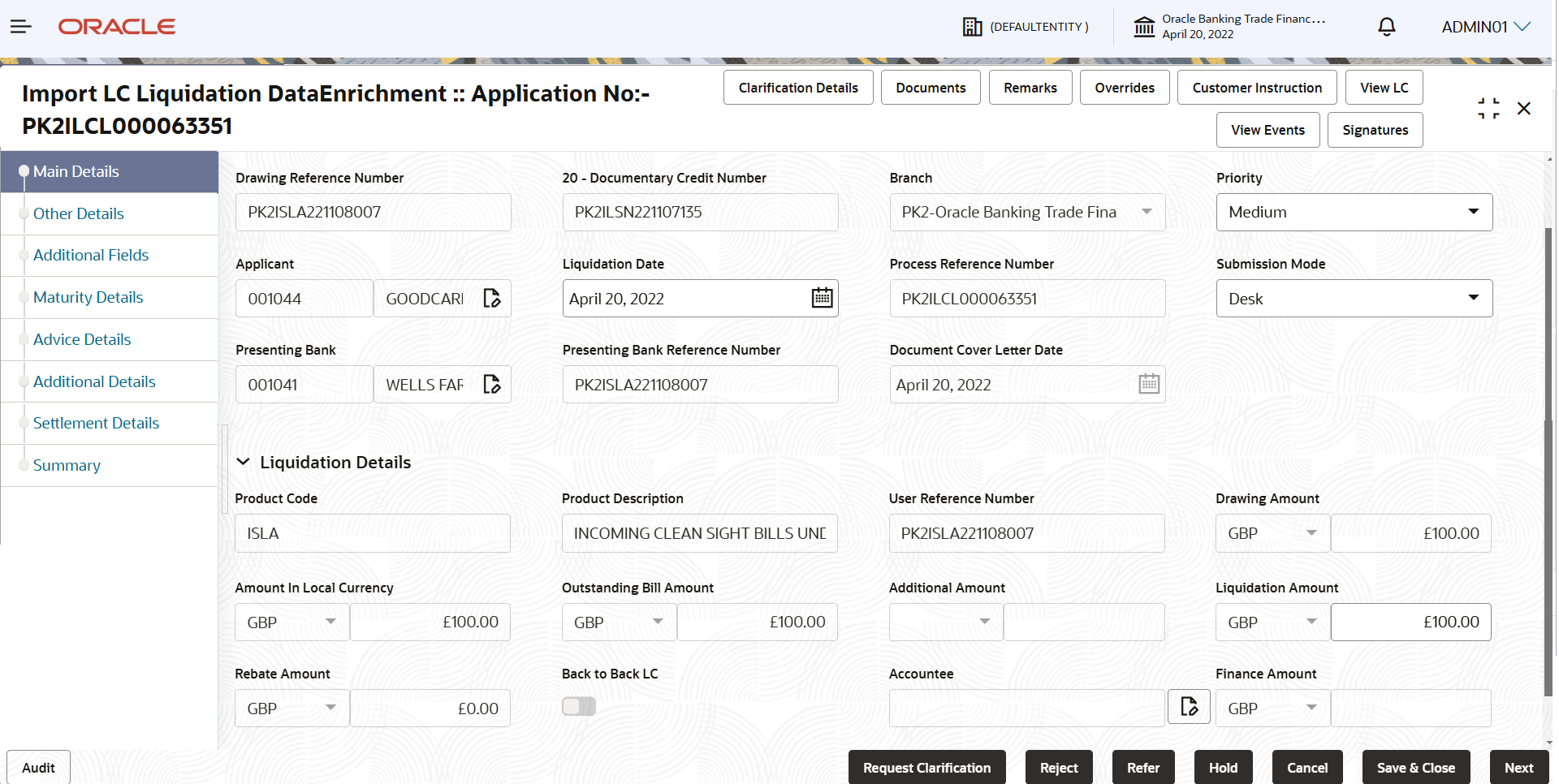Image resolution: width=1559 pixels, height=784 pixels.
Task: Open the Drawing Amount currency dropdown
Action: [x=1272, y=533]
